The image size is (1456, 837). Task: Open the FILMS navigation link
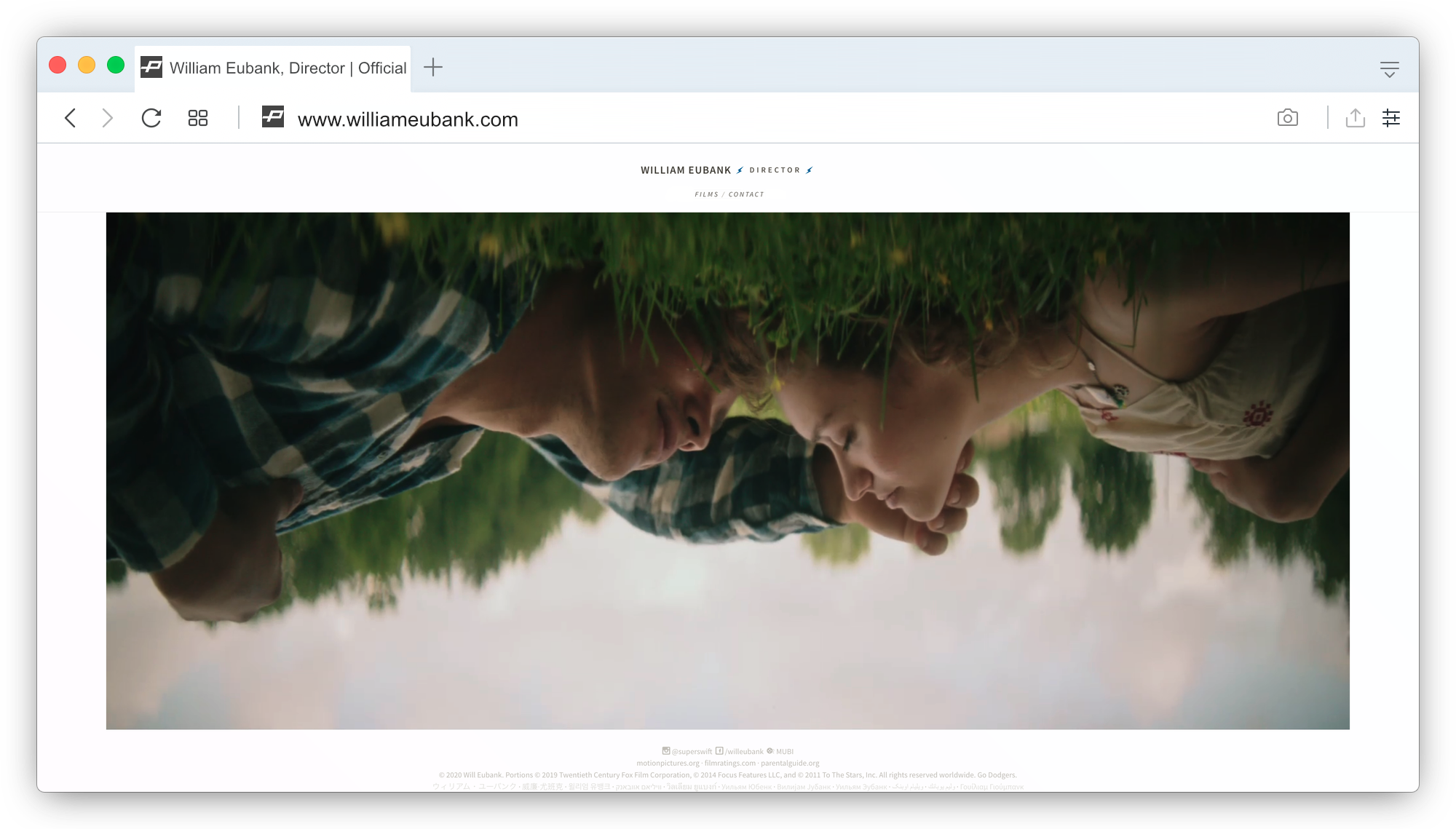[706, 194]
